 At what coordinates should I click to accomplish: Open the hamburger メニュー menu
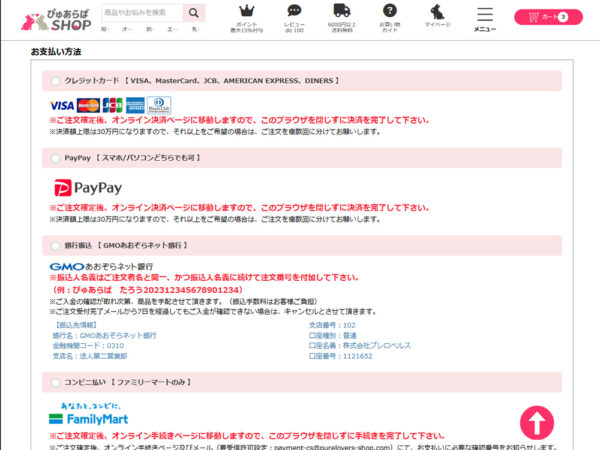(485, 19)
